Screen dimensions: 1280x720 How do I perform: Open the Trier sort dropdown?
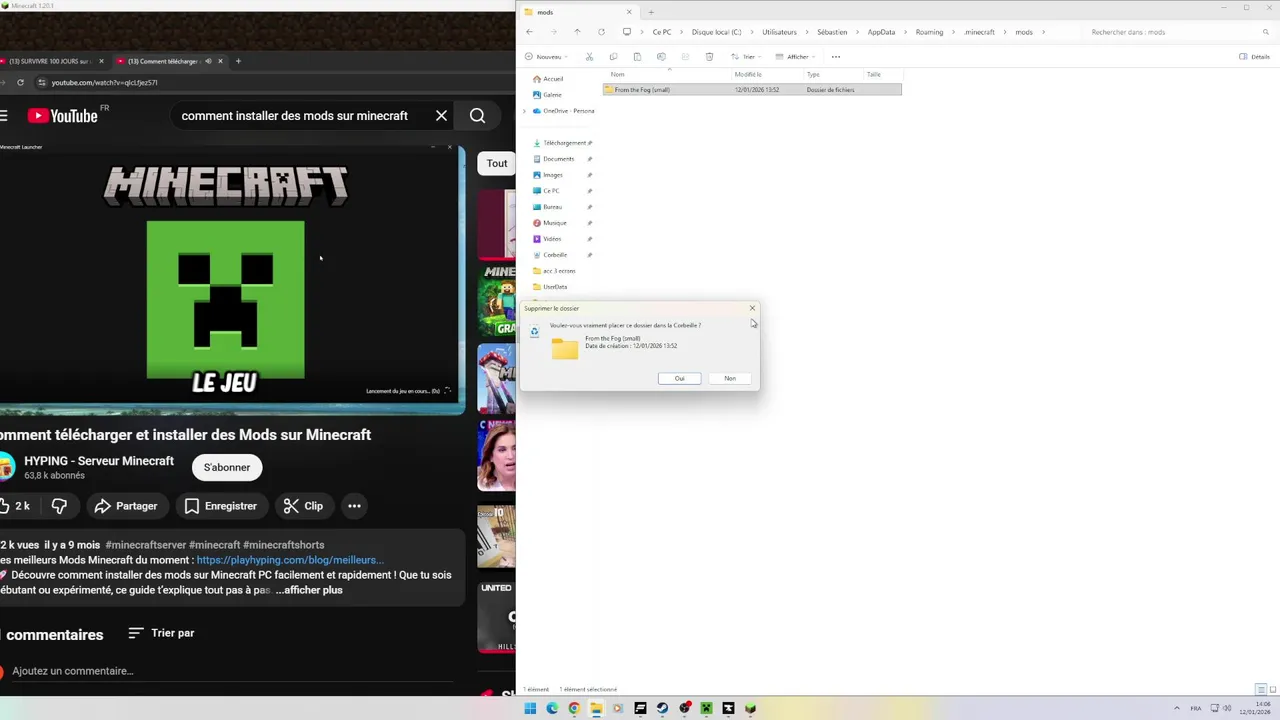click(x=746, y=57)
